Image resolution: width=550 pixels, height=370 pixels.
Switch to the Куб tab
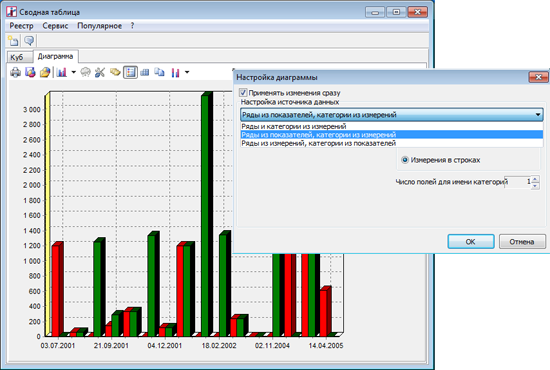click(16, 57)
